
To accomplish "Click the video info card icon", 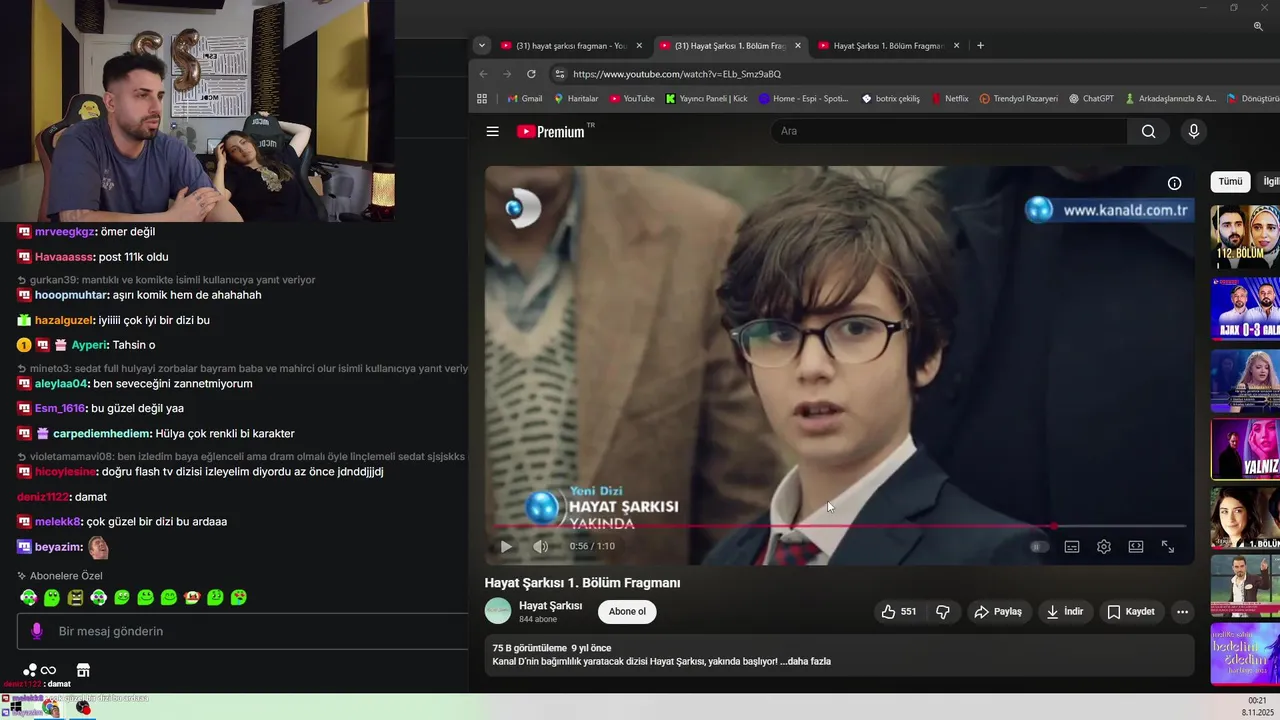I will 1174,183.
